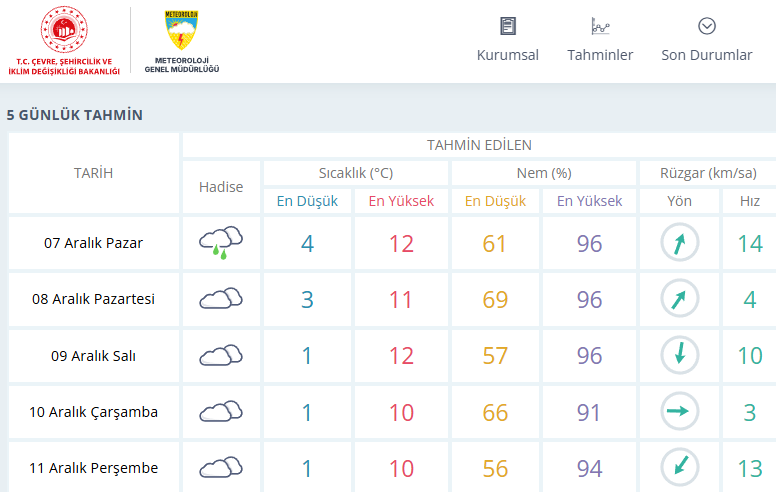The image size is (776, 492).
Task: Click the cloudy icon for 10 Aralık Çarşamba
Action: 221,411
